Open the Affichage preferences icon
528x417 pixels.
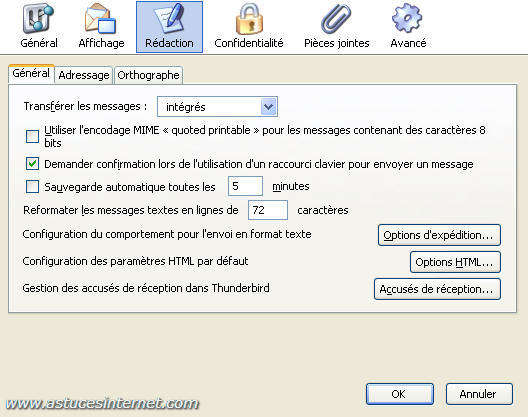[101, 26]
